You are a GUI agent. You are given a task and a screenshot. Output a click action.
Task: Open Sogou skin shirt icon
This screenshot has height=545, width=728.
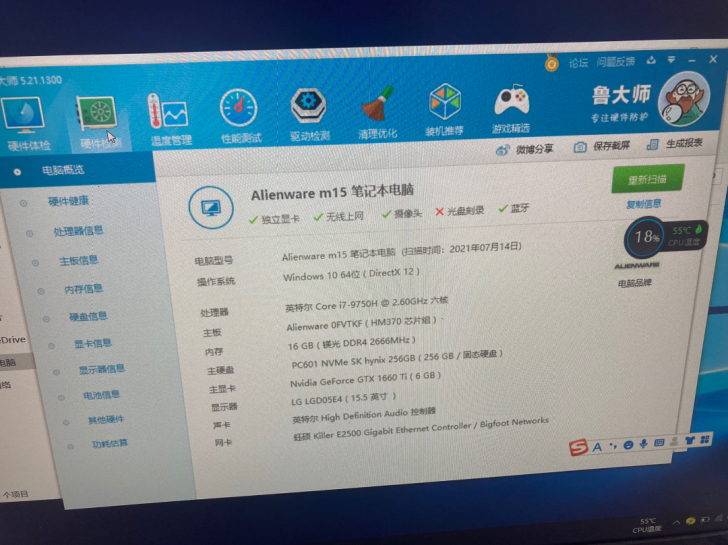pyautogui.click(x=690, y=441)
